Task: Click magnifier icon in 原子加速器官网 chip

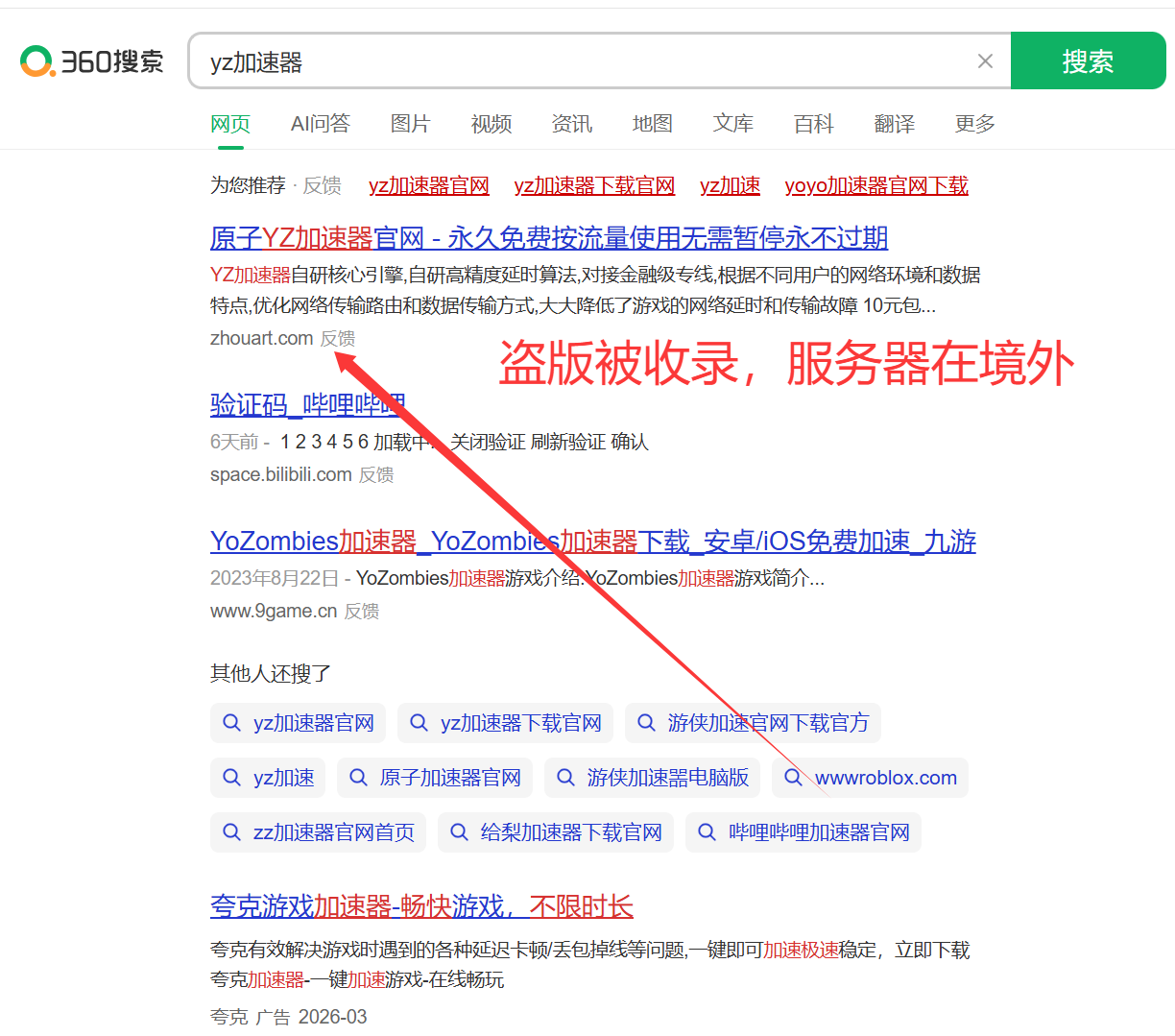Action: point(358,778)
